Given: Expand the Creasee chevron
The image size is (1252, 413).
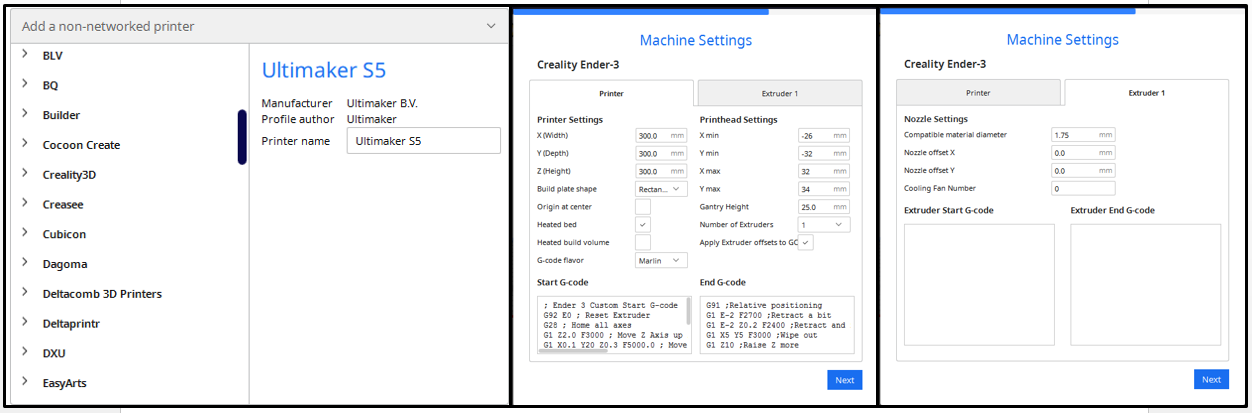Looking at the screenshot, I should pos(24,204).
